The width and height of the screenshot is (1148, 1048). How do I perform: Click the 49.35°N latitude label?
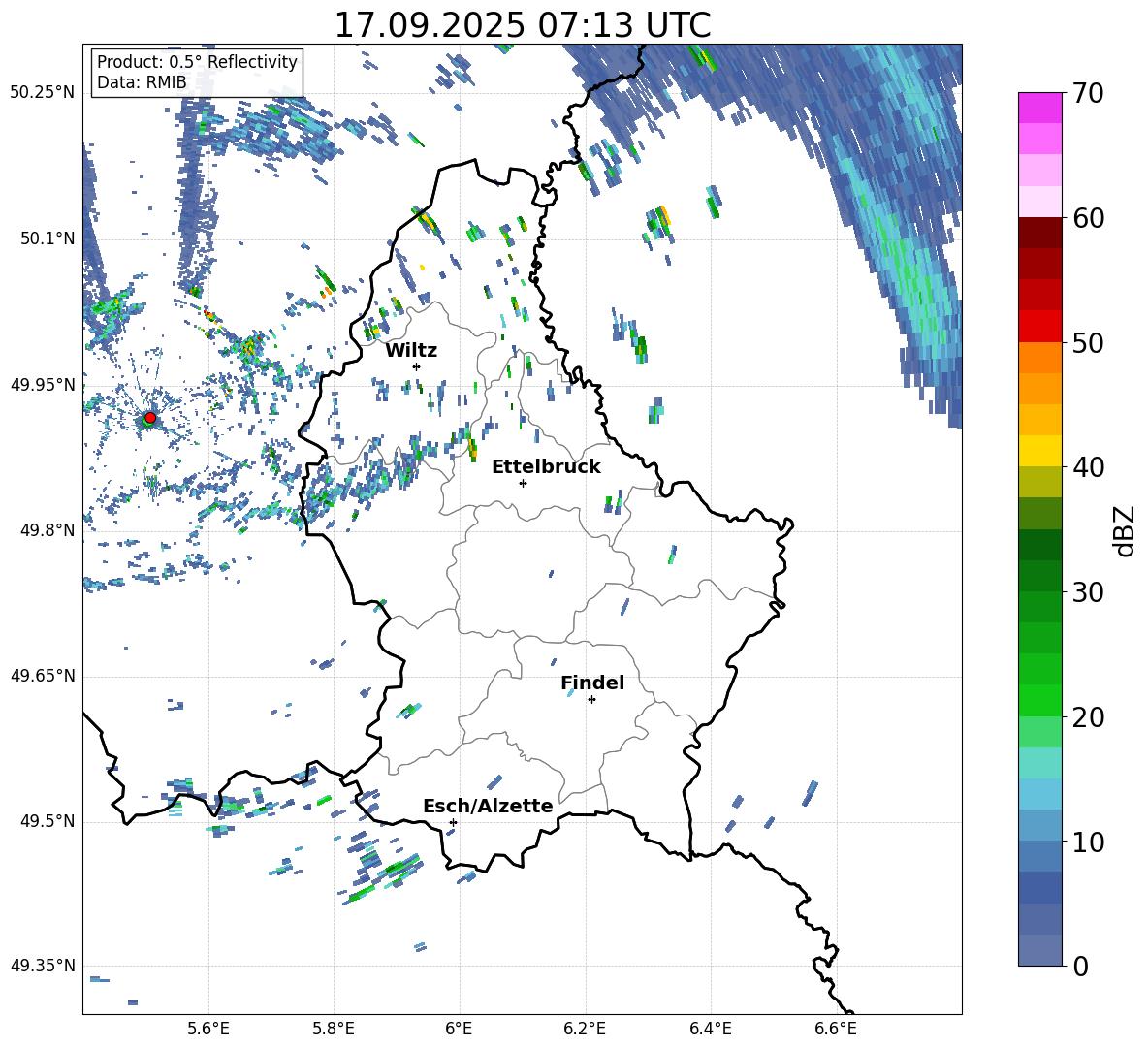pyautogui.click(x=43, y=966)
